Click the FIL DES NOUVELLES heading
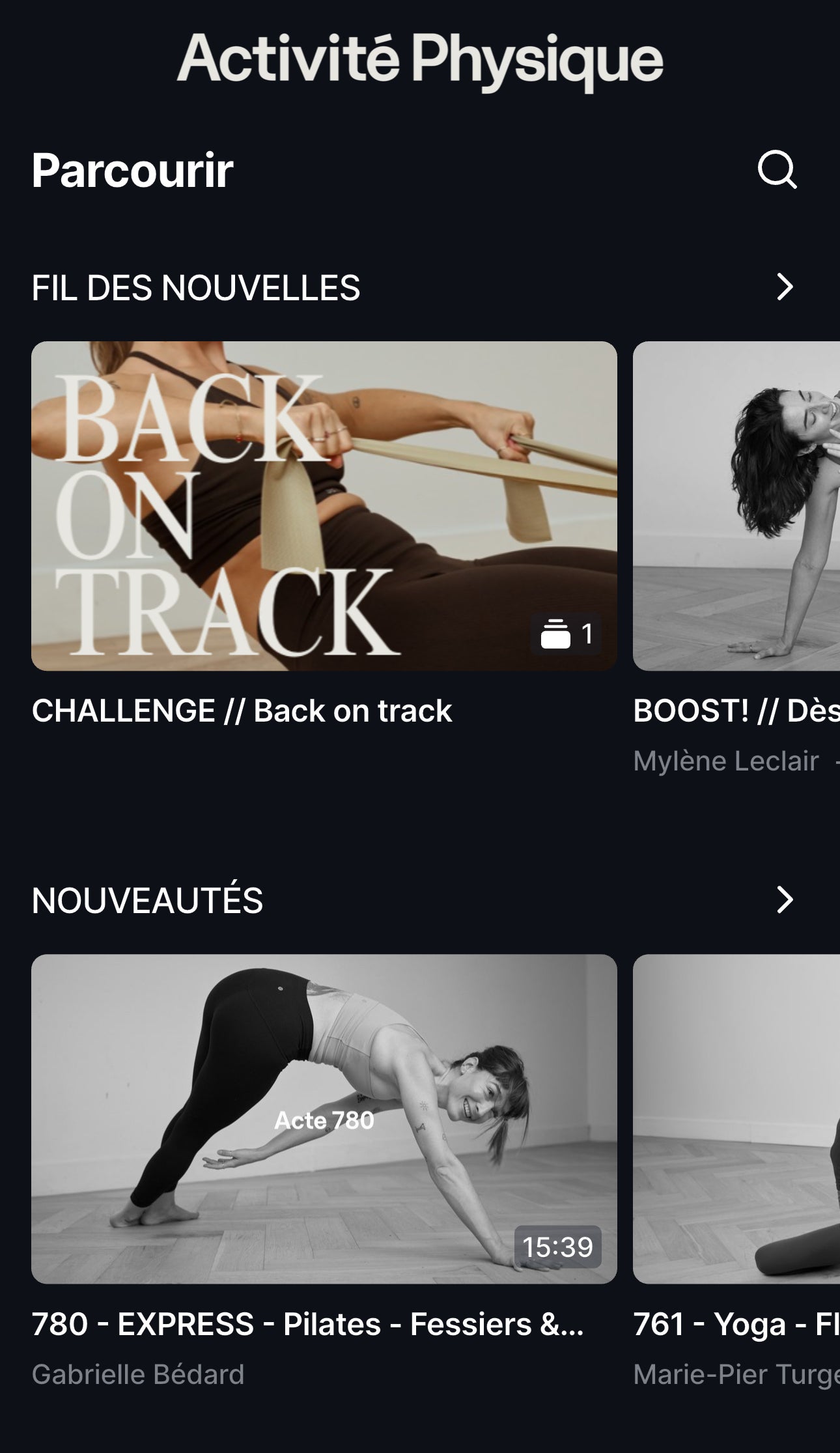This screenshot has height=1453, width=840. (x=196, y=288)
